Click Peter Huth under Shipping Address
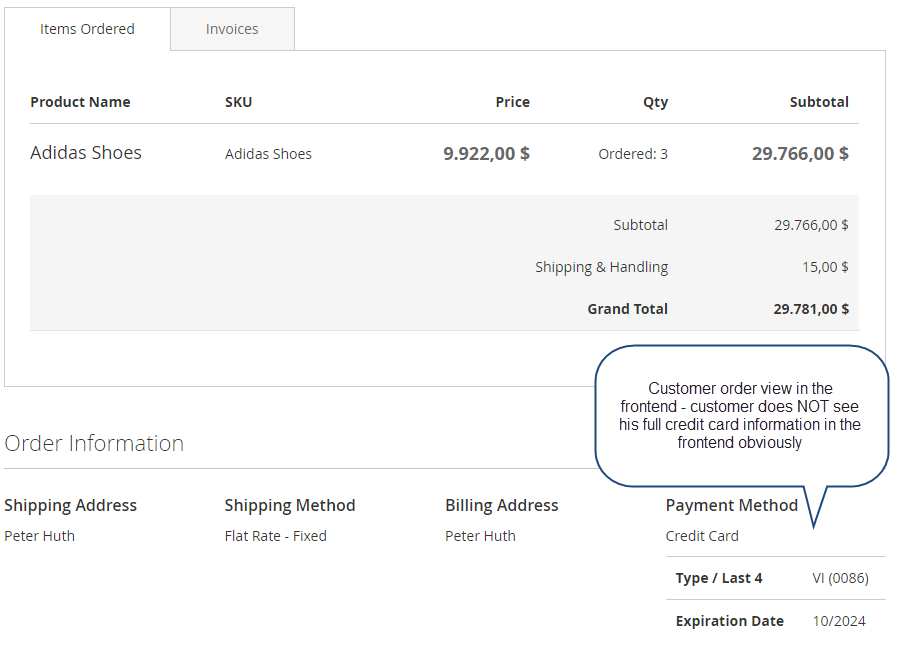Screen dimensions: 897x656 pos(39,536)
